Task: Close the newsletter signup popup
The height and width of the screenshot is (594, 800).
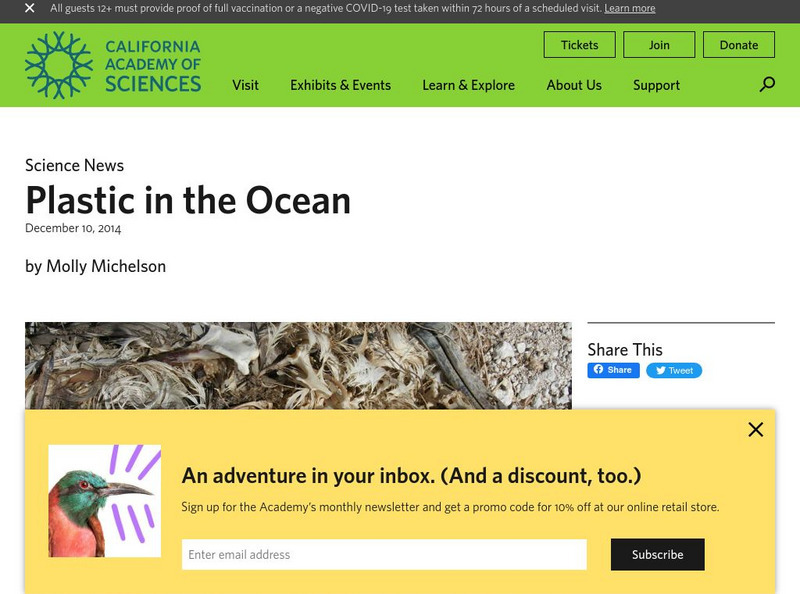Action: [755, 429]
